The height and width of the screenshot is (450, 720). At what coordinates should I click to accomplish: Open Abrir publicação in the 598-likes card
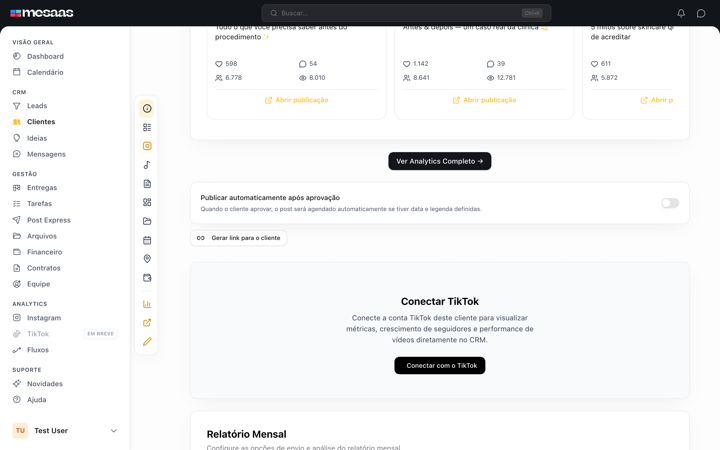296,100
